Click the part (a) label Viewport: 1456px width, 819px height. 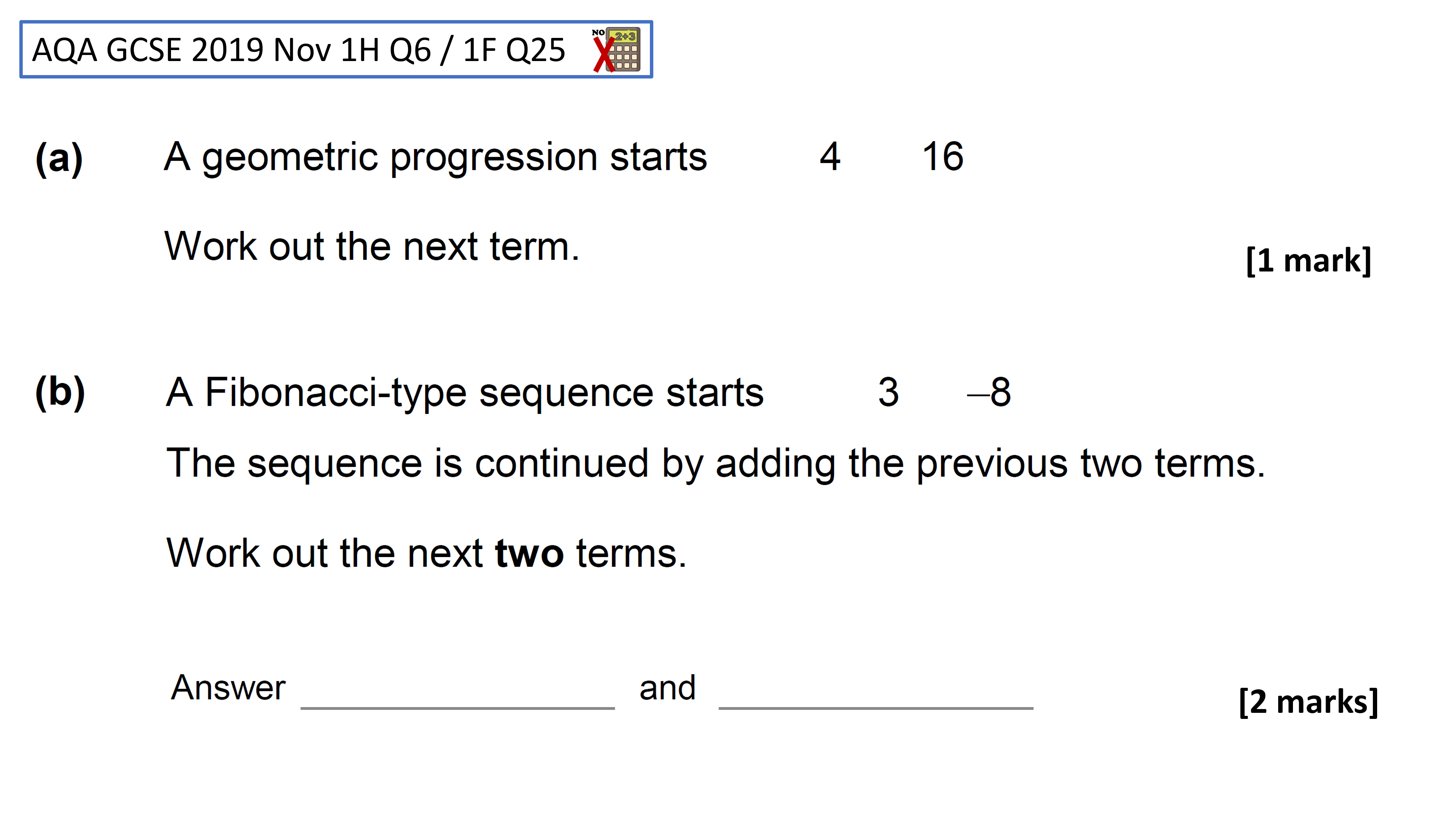pos(60,159)
